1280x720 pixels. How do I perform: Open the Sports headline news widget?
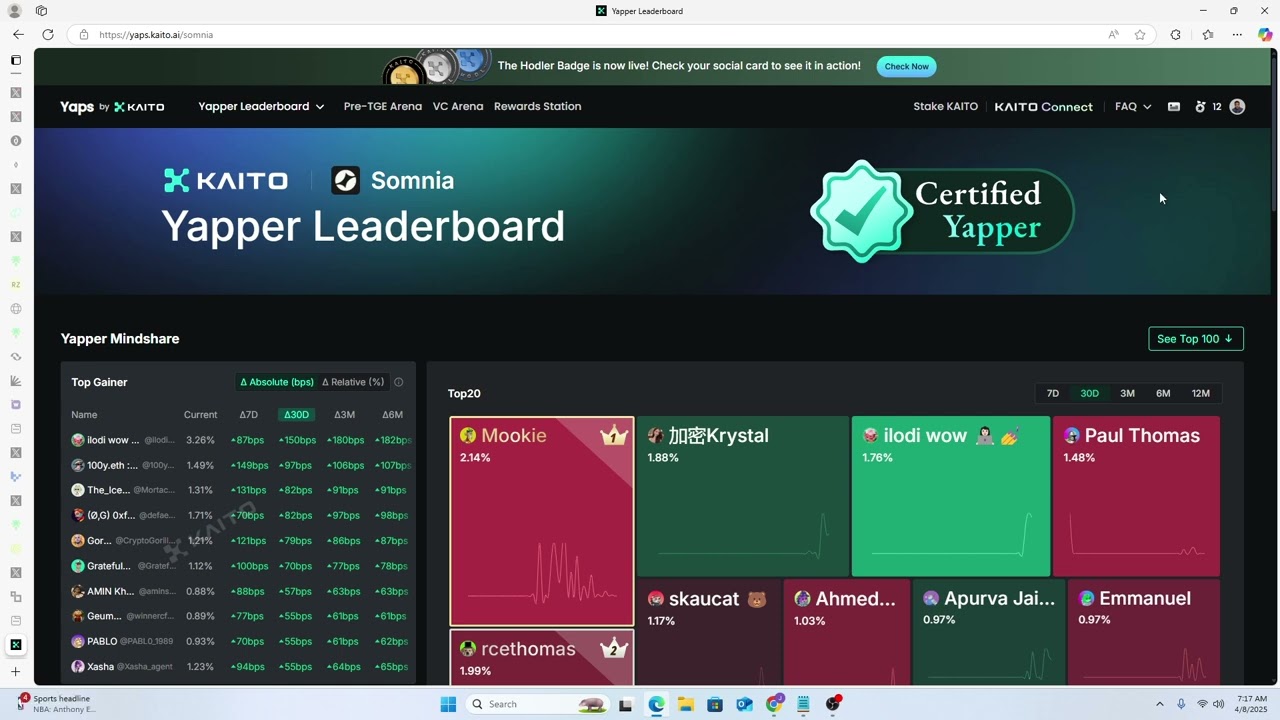[58, 704]
